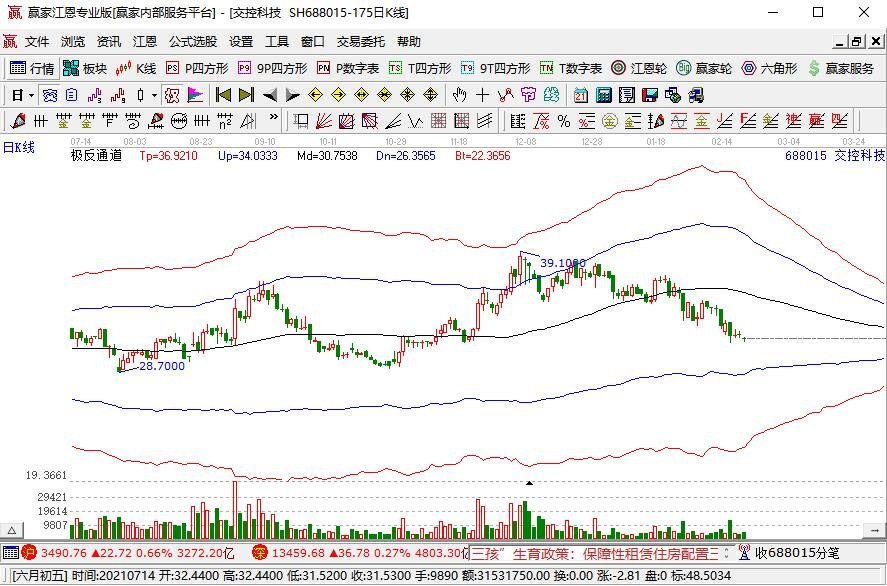887x586 pixels.
Task: Click the yellow left-arrow diamond icon
Action: coord(315,95)
